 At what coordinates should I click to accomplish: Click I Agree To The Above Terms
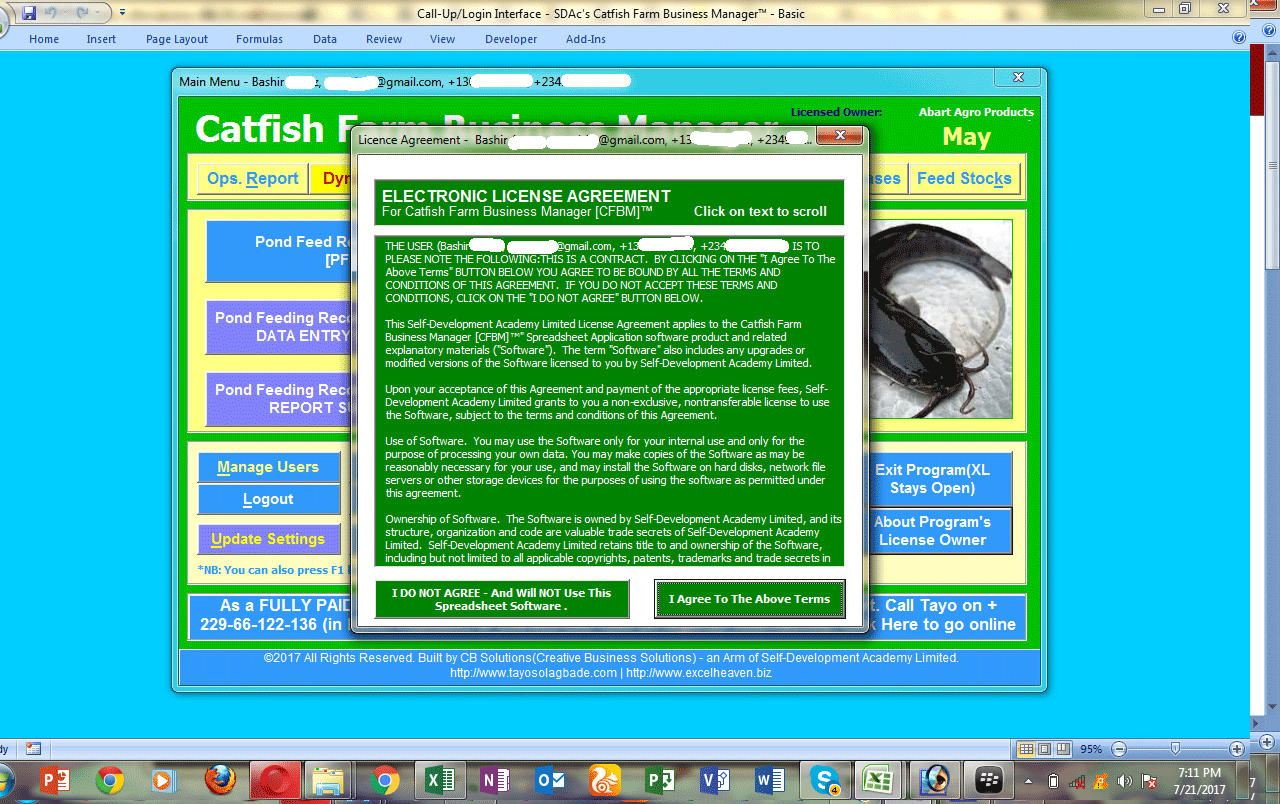coord(749,599)
